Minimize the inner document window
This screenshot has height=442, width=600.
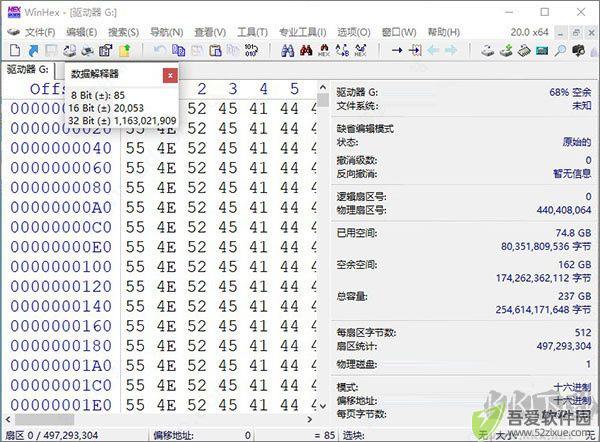(x=561, y=33)
